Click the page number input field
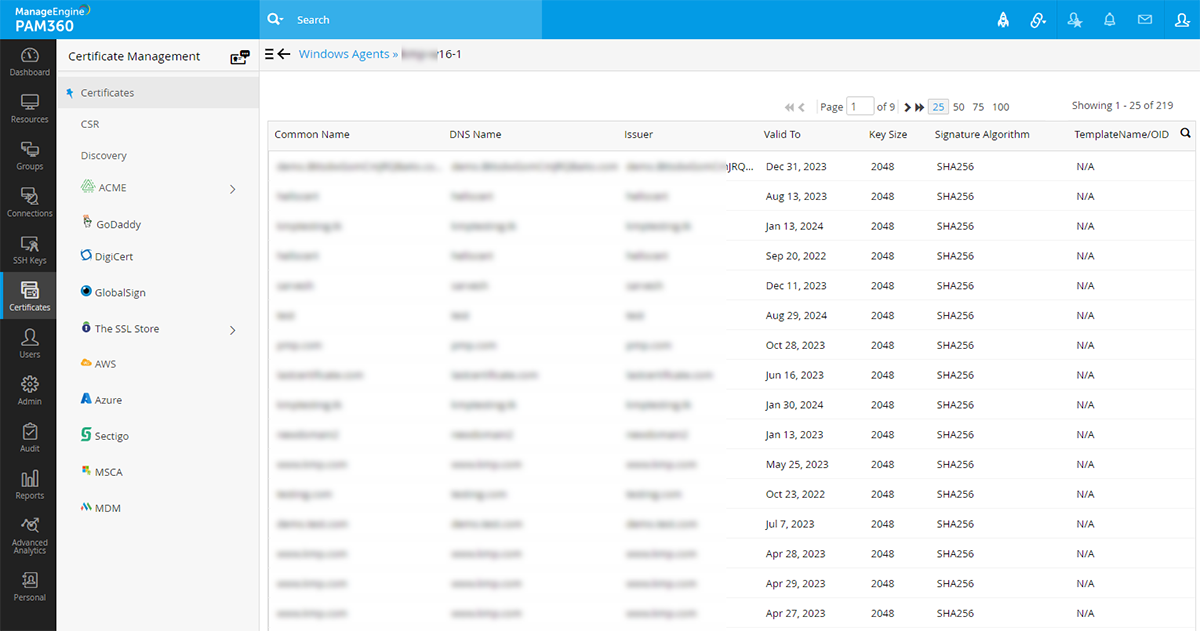This screenshot has height=631, width=1200. [859, 107]
